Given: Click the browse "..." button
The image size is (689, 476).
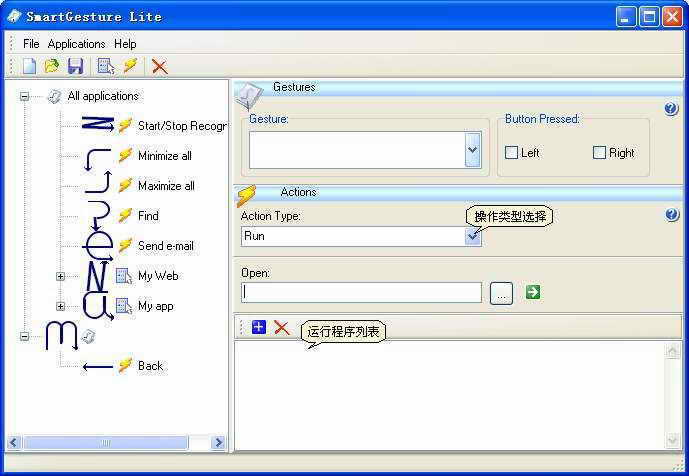Looking at the screenshot, I should point(502,292).
